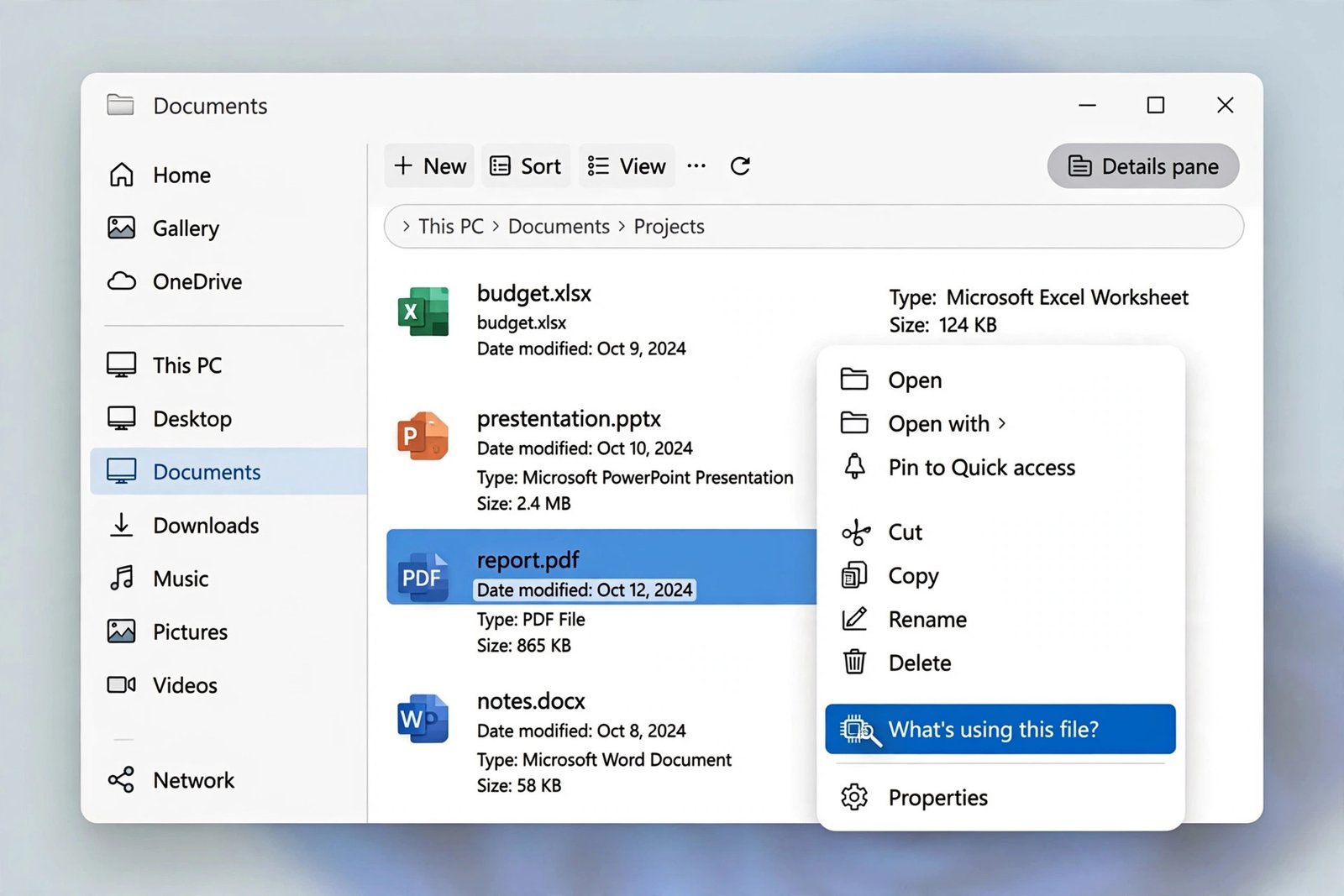The width and height of the screenshot is (1344, 896).
Task: Click the Music note icon in sidebar
Action: (122, 578)
